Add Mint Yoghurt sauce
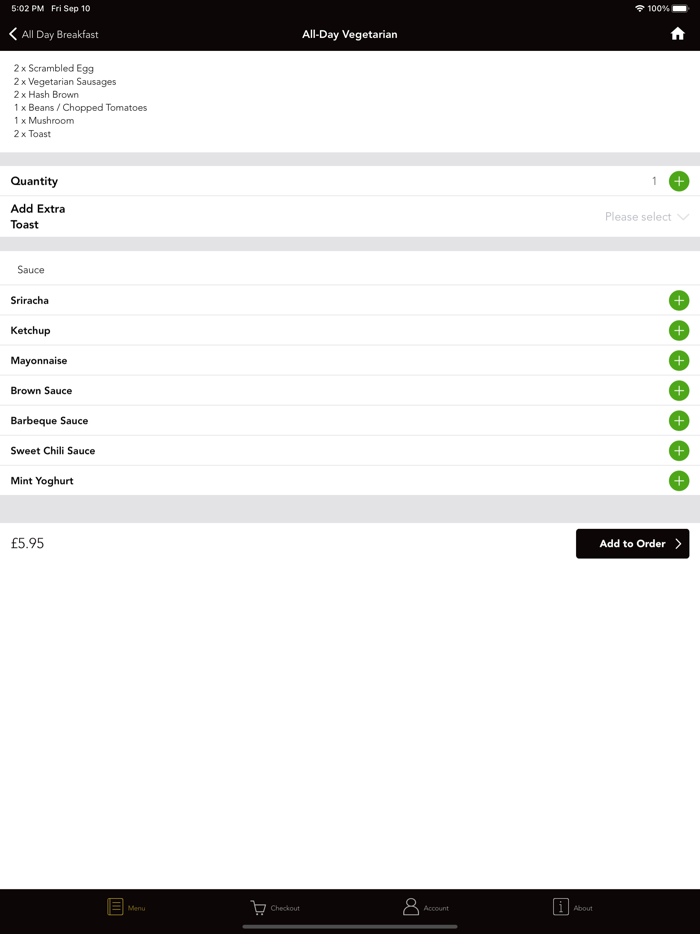The height and width of the screenshot is (934, 700). tap(679, 481)
